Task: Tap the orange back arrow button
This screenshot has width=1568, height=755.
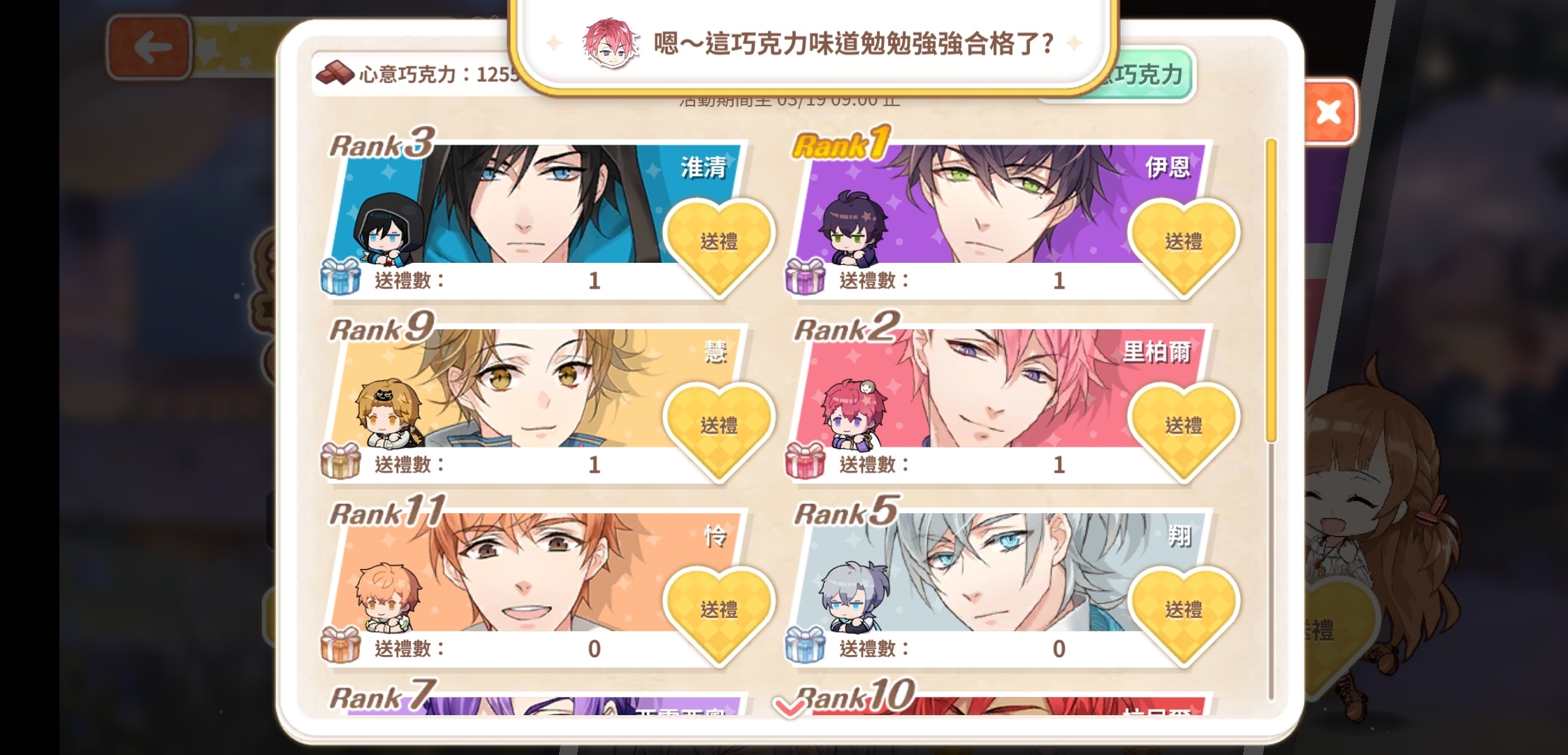Action: (150, 48)
